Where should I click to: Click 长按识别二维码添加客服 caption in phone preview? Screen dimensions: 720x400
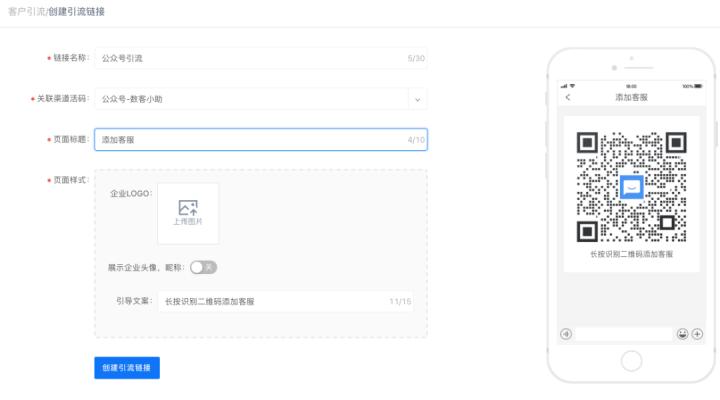click(x=631, y=254)
